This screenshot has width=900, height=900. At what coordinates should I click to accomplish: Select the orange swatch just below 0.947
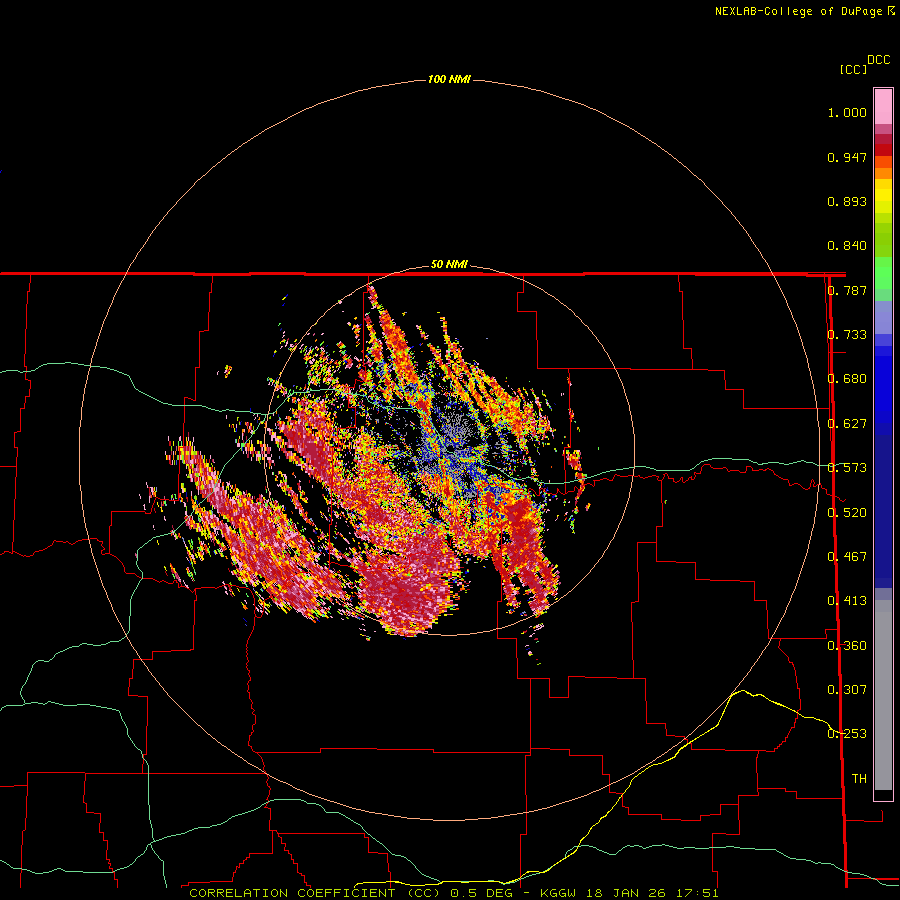883,162
